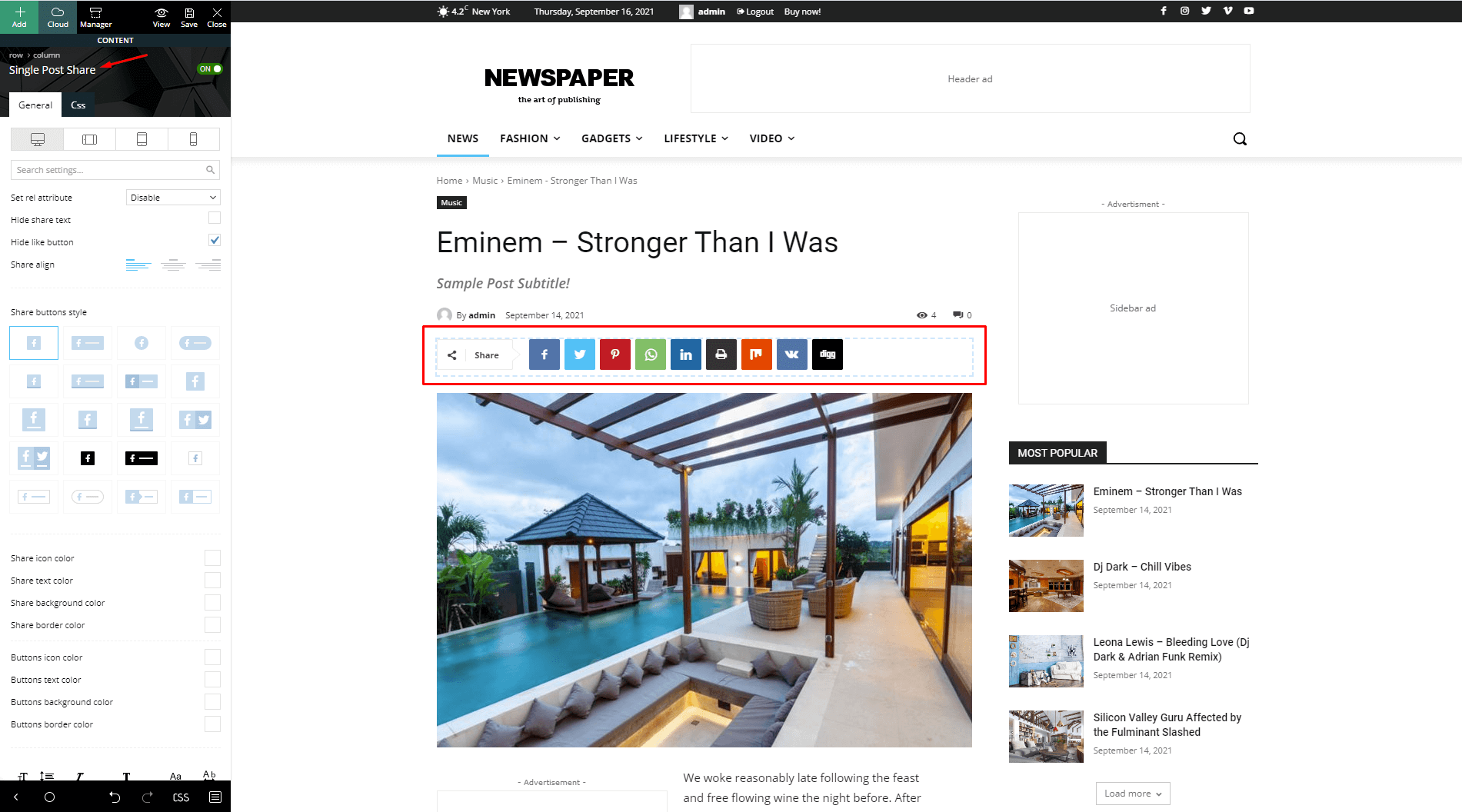Open the Set rel attribute dropdown

173,198
